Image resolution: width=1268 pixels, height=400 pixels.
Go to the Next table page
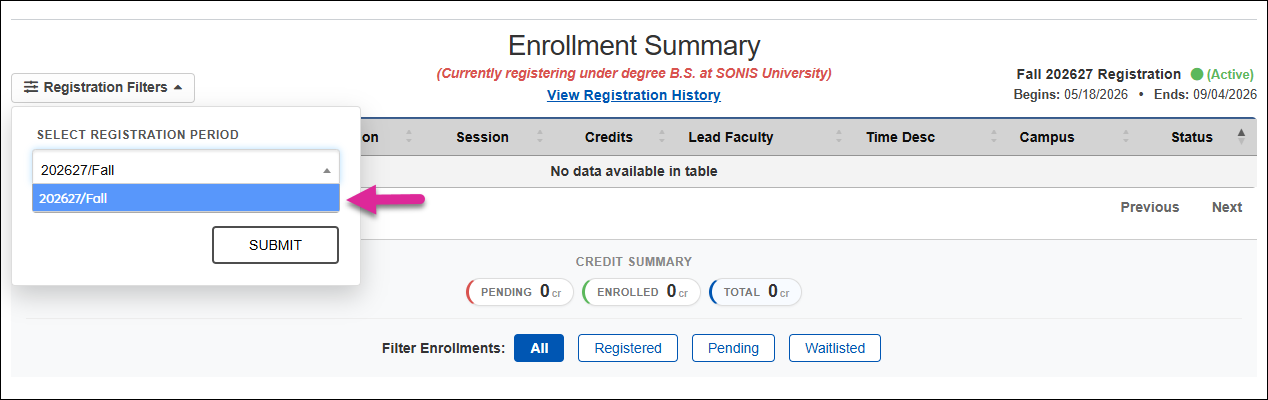tap(1227, 207)
